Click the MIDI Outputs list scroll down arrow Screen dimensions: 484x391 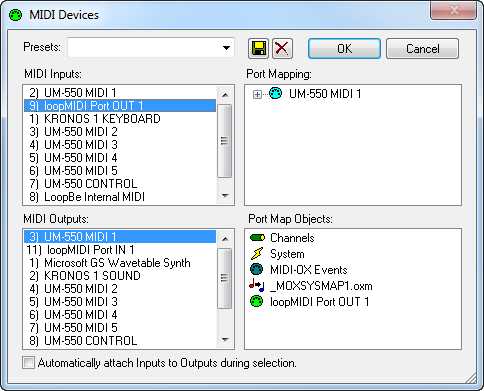[225, 339]
